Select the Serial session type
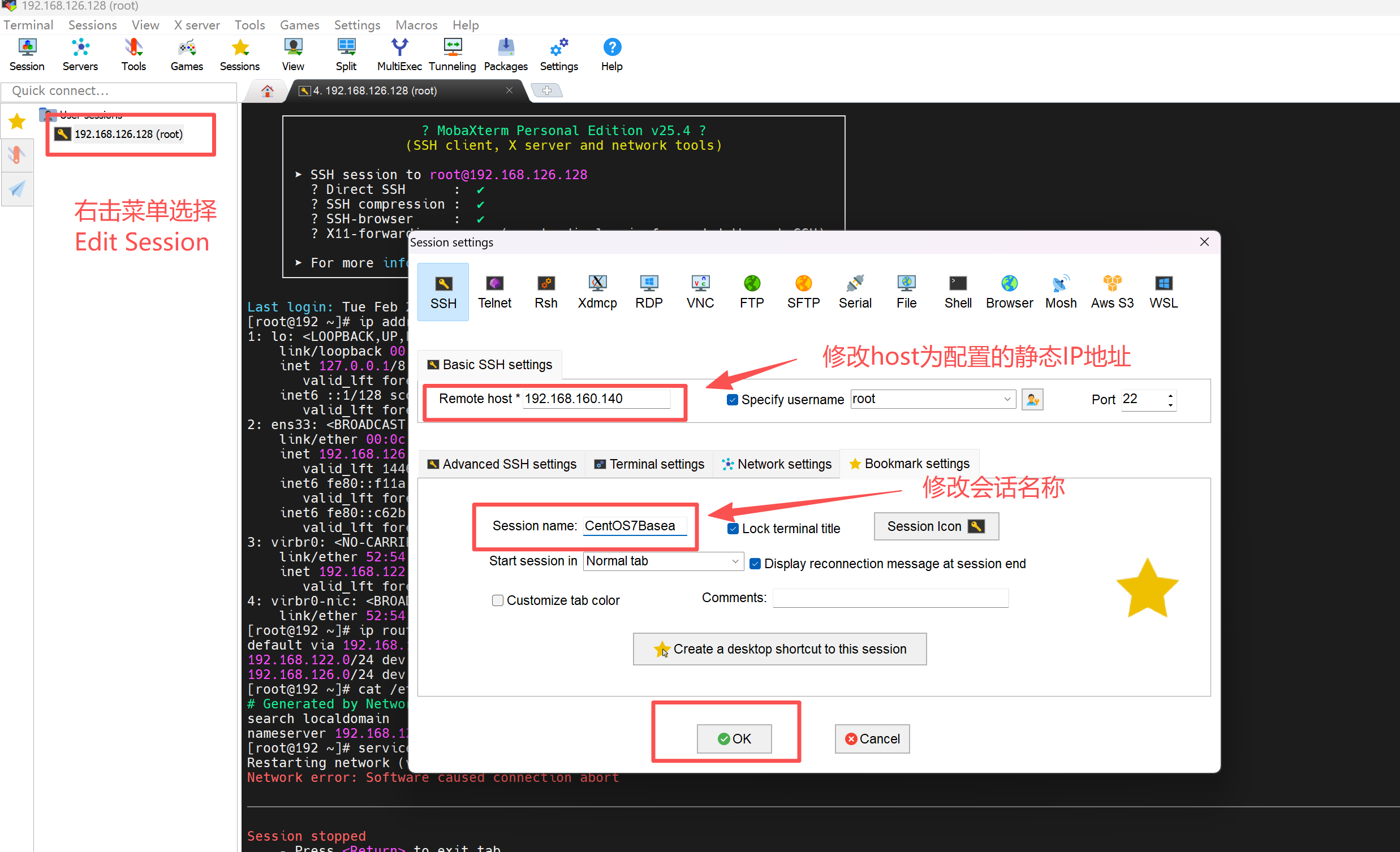1400x852 pixels. pos(855,292)
